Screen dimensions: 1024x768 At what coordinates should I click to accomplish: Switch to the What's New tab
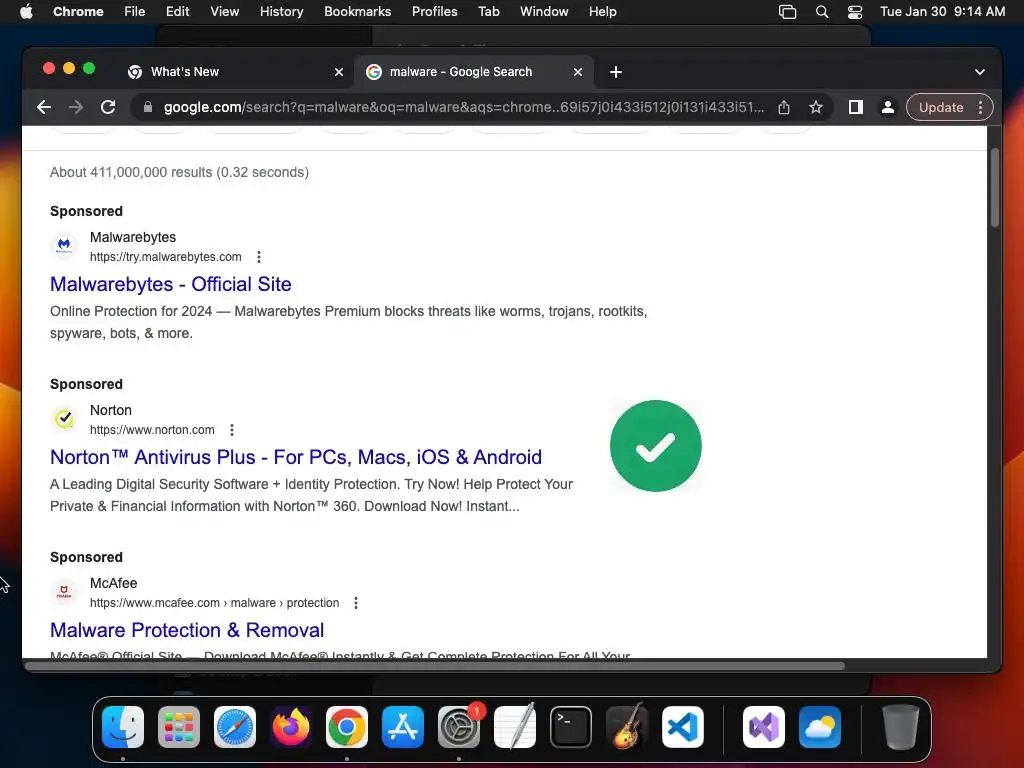point(236,72)
